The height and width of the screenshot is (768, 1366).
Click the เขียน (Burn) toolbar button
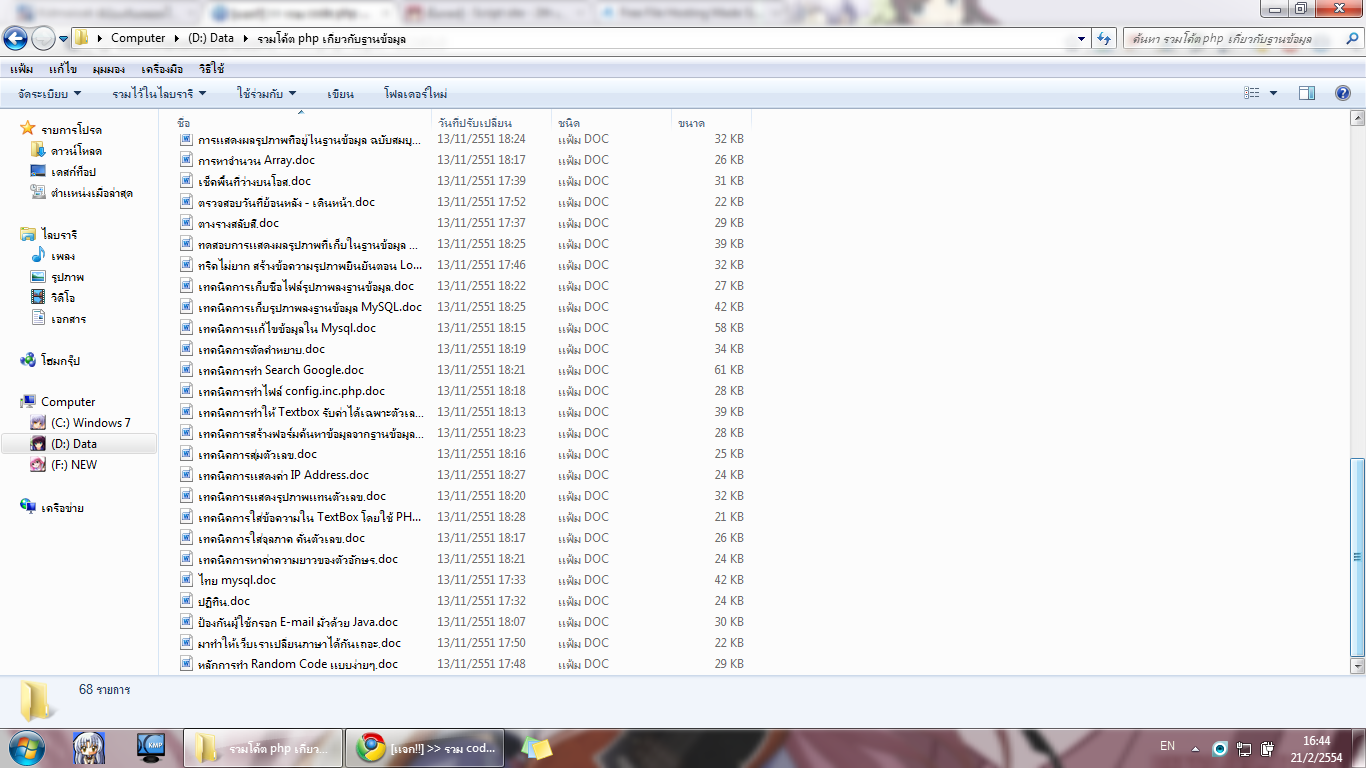tap(340, 93)
